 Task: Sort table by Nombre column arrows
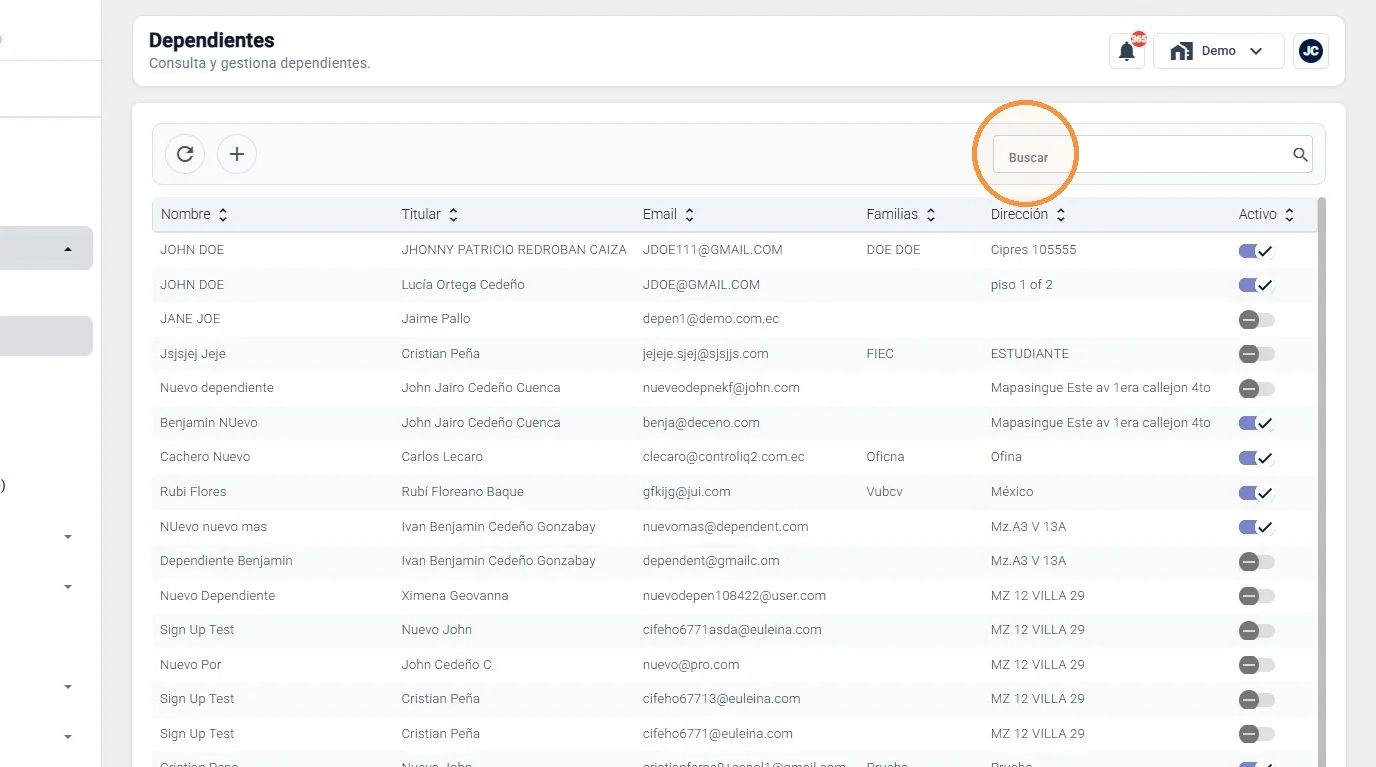coord(223,215)
